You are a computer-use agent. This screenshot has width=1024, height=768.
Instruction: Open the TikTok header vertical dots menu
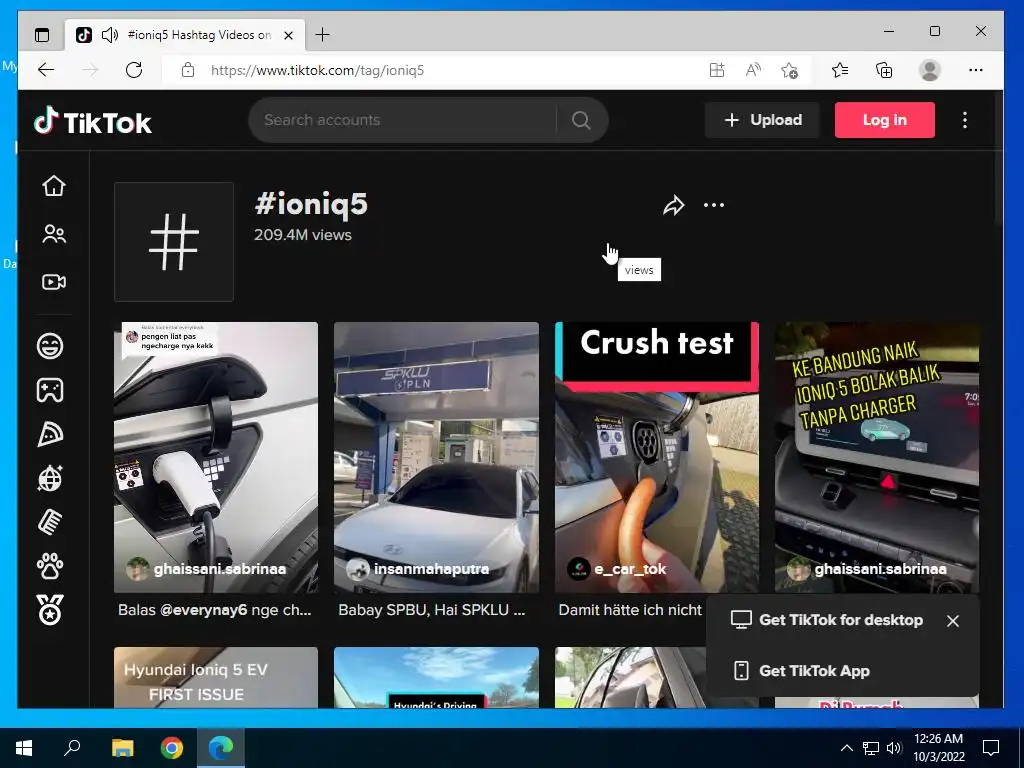(965, 120)
